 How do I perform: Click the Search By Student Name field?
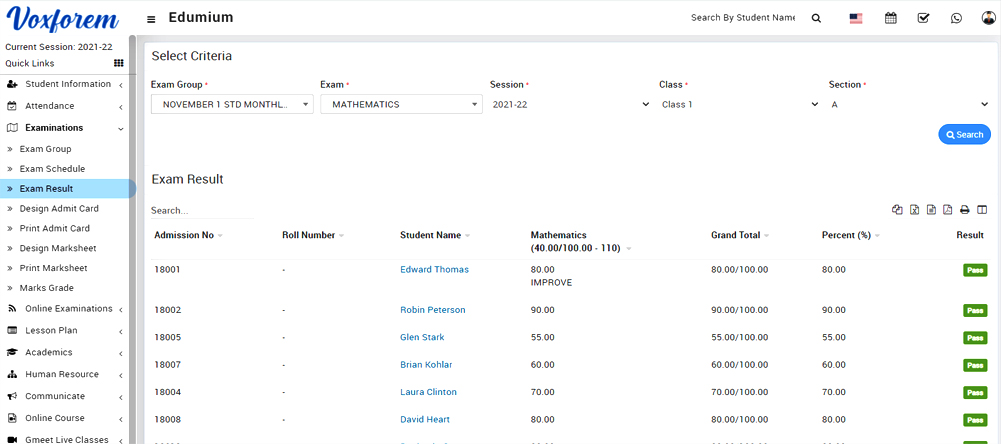[x=743, y=18]
